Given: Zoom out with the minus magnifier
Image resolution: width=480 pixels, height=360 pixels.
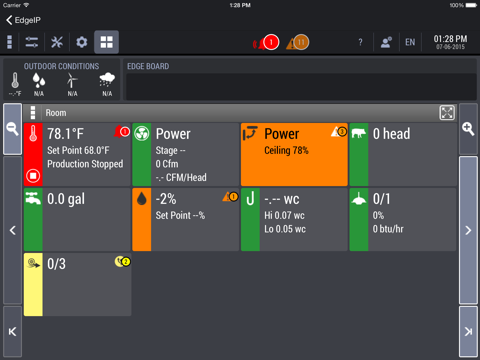Looking at the screenshot, I should [13, 129].
